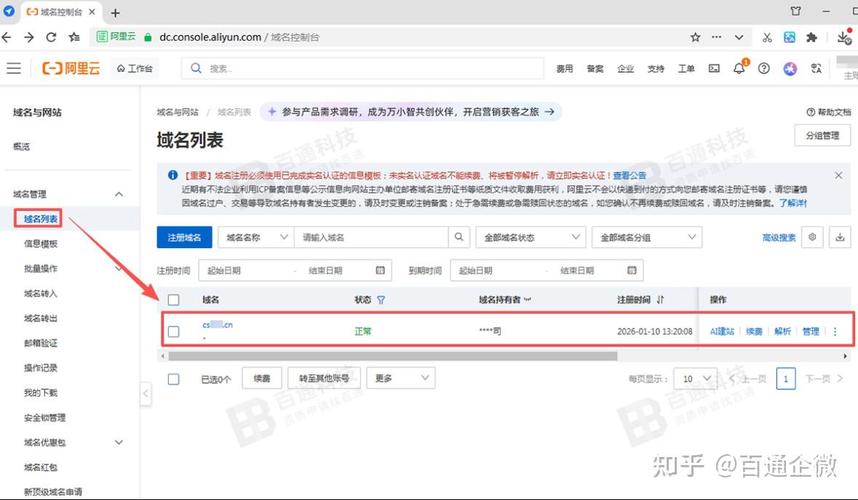
Task: Open the address bar three-dots menu
Action: click(716, 37)
